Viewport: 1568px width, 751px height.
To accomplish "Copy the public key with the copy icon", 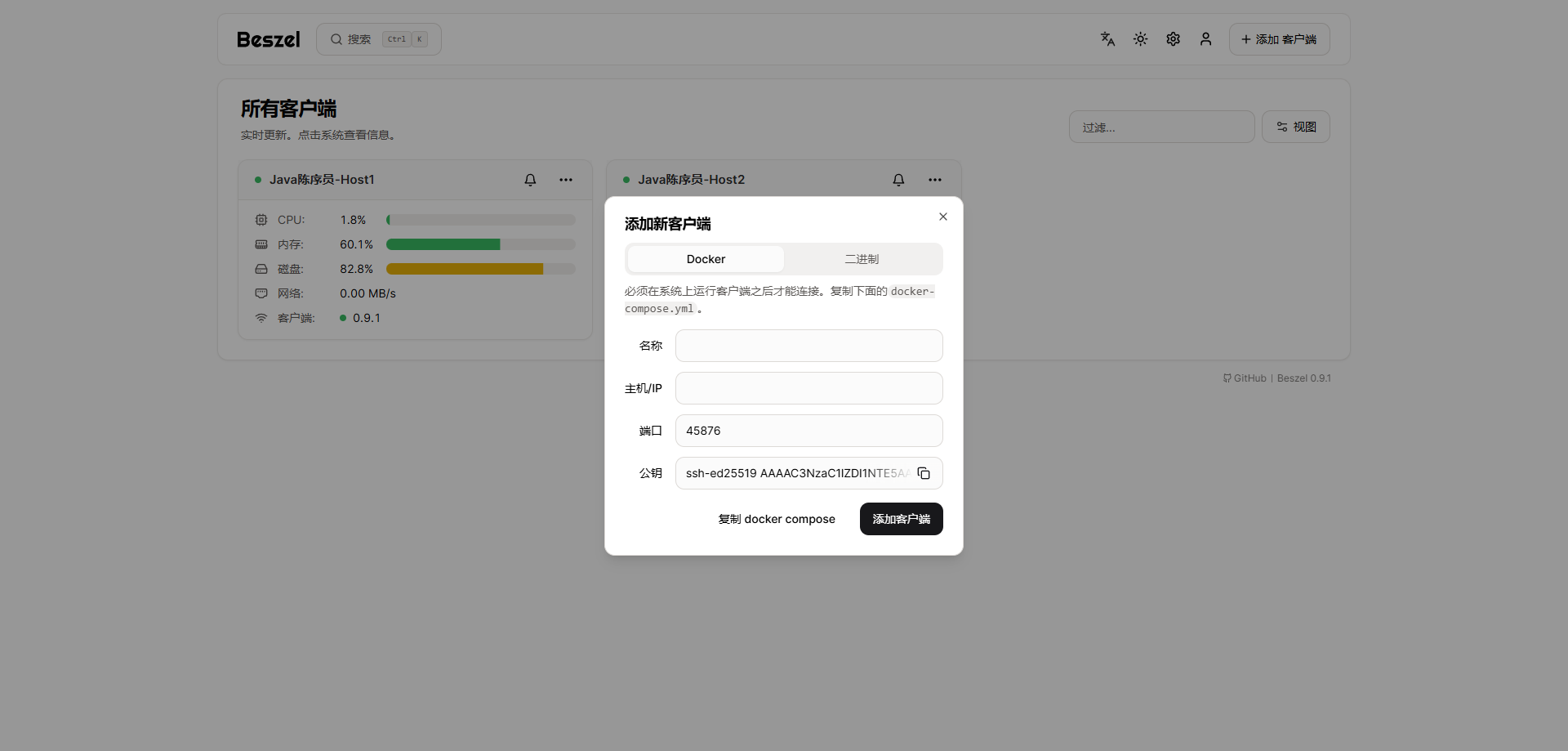I will click(924, 473).
